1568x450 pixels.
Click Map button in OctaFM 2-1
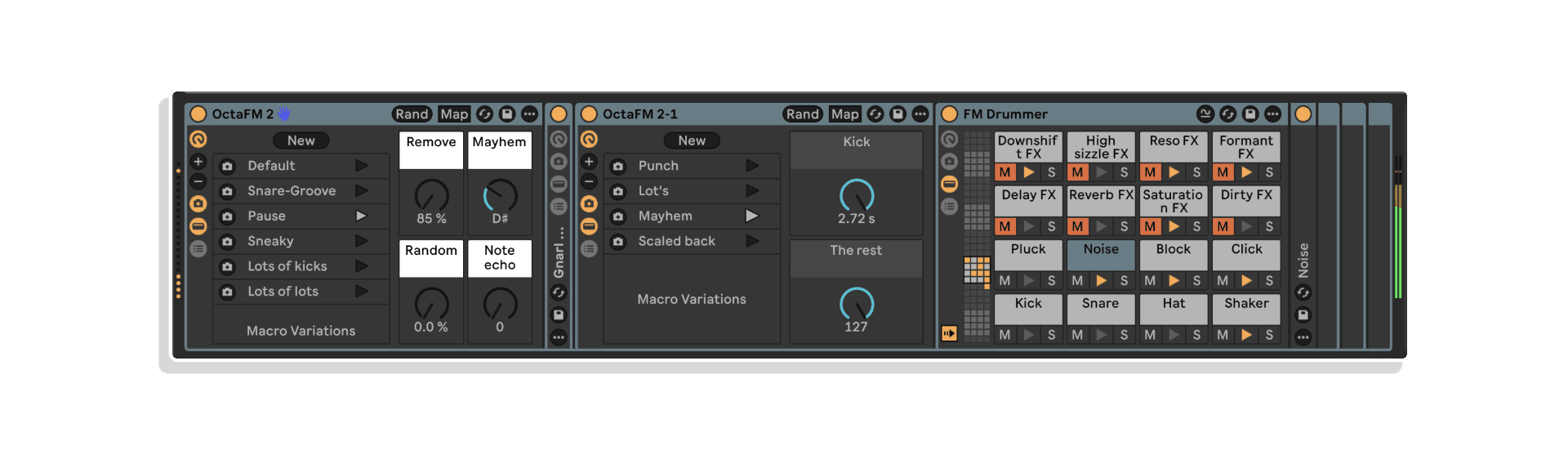pyautogui.click(x=844, y=114)
